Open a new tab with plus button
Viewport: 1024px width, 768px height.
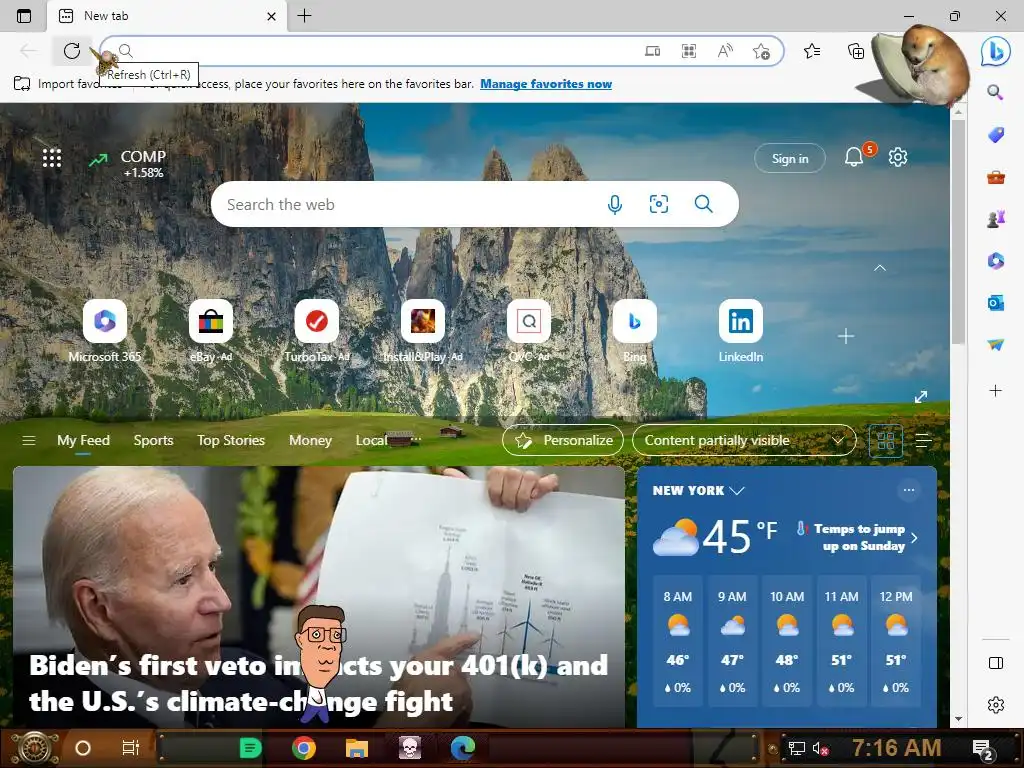click(x=304, y=16)
